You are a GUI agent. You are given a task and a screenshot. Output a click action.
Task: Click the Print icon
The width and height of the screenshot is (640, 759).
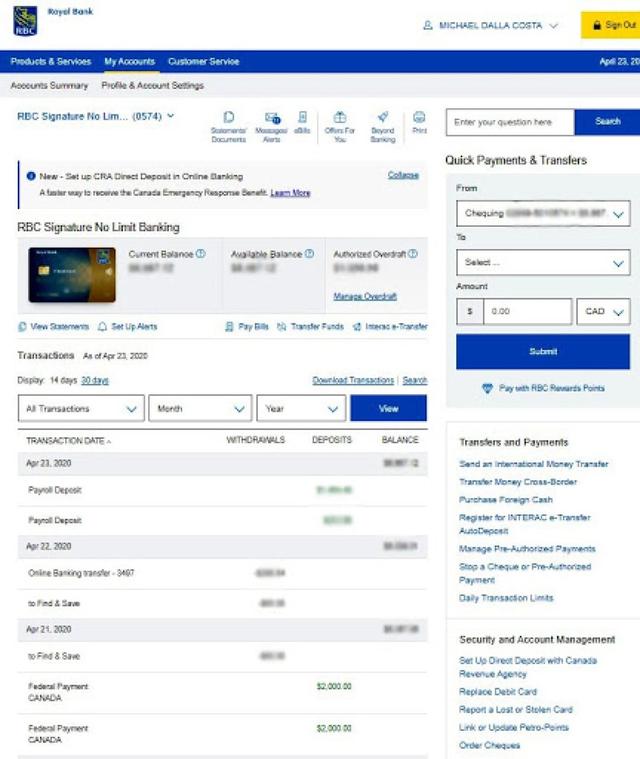click(419, 118)
